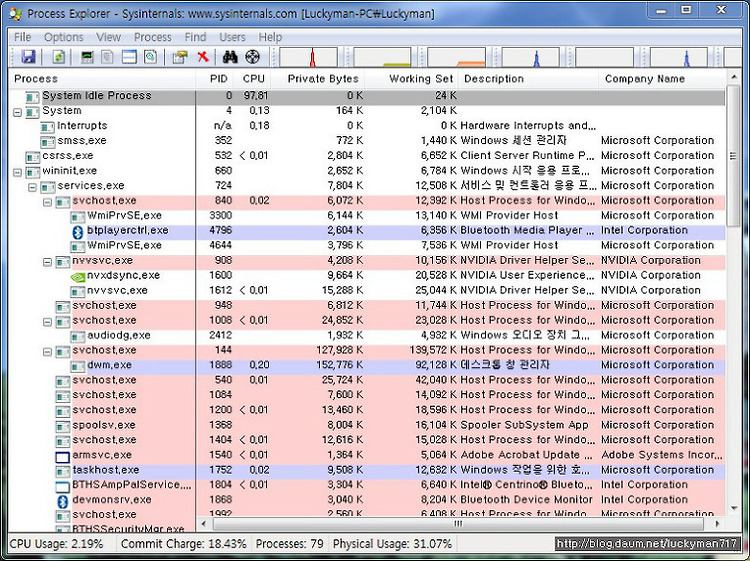Open the Options menu

[x=64, y=37]
